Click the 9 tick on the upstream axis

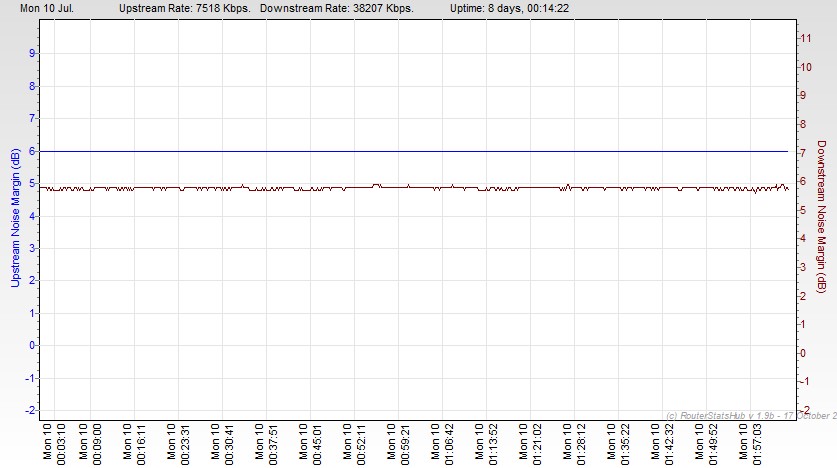tap(33, 53)
